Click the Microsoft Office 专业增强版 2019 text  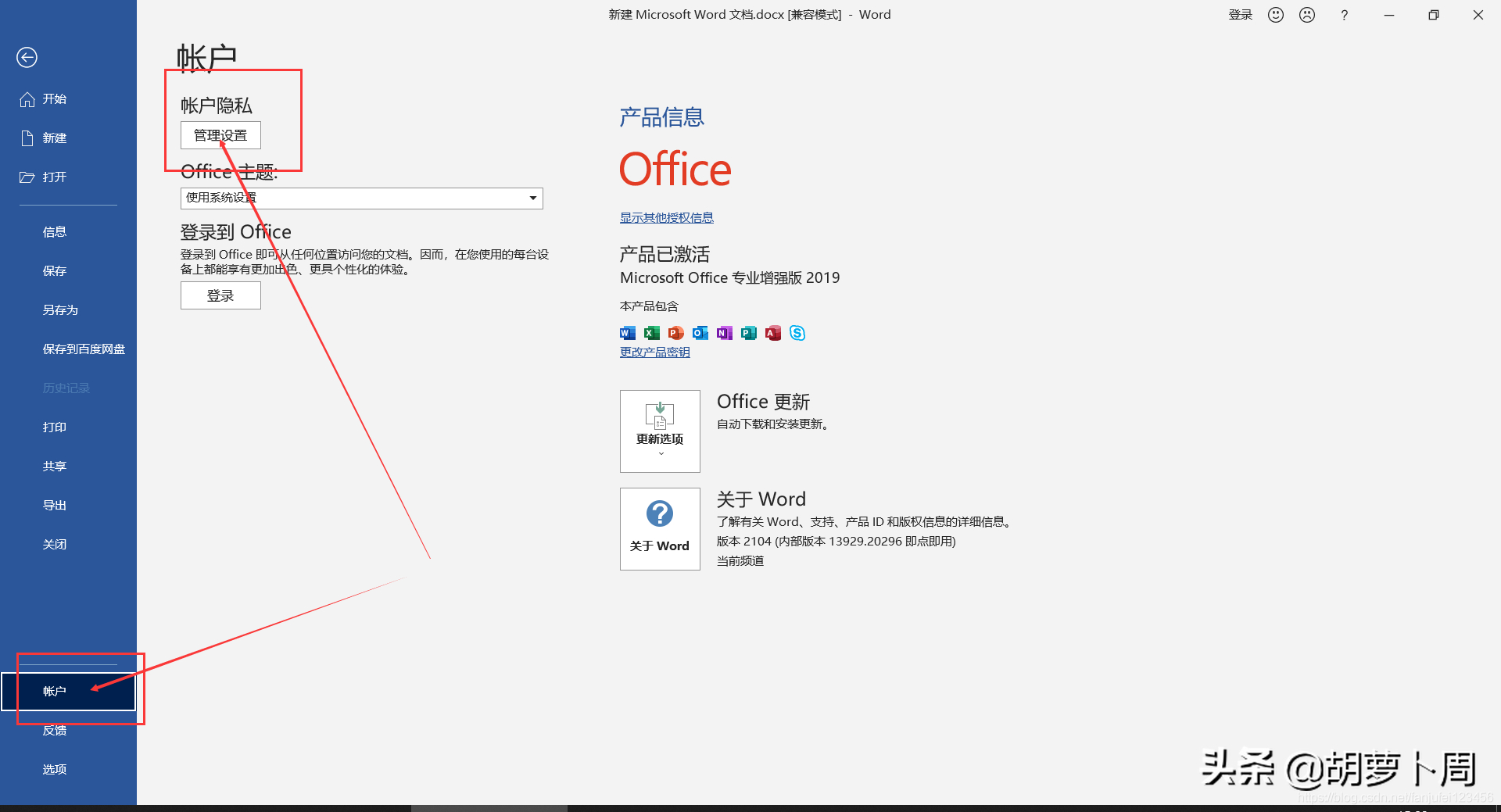[x=730, y=277]
